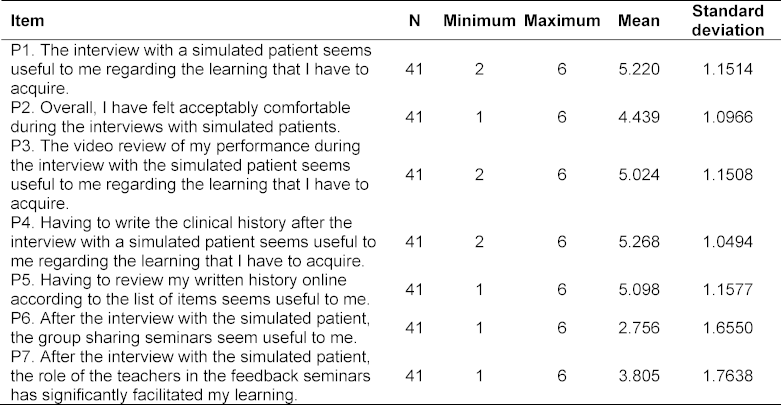Select the P1 simulated patient interview item

pos(191,69)
